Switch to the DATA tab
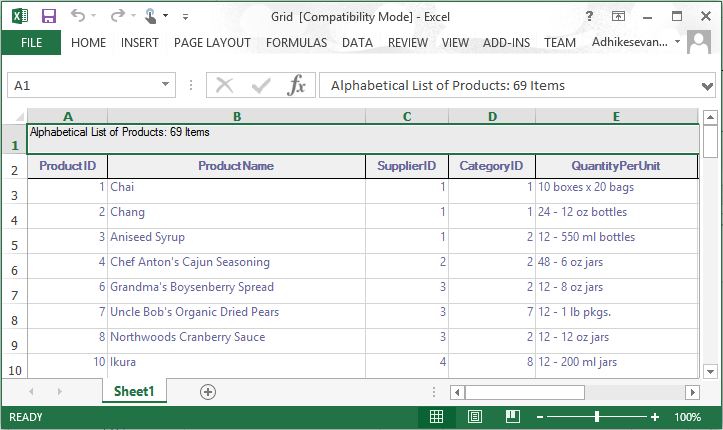This screenshot has height=430, width=723. tap(357, 42)
